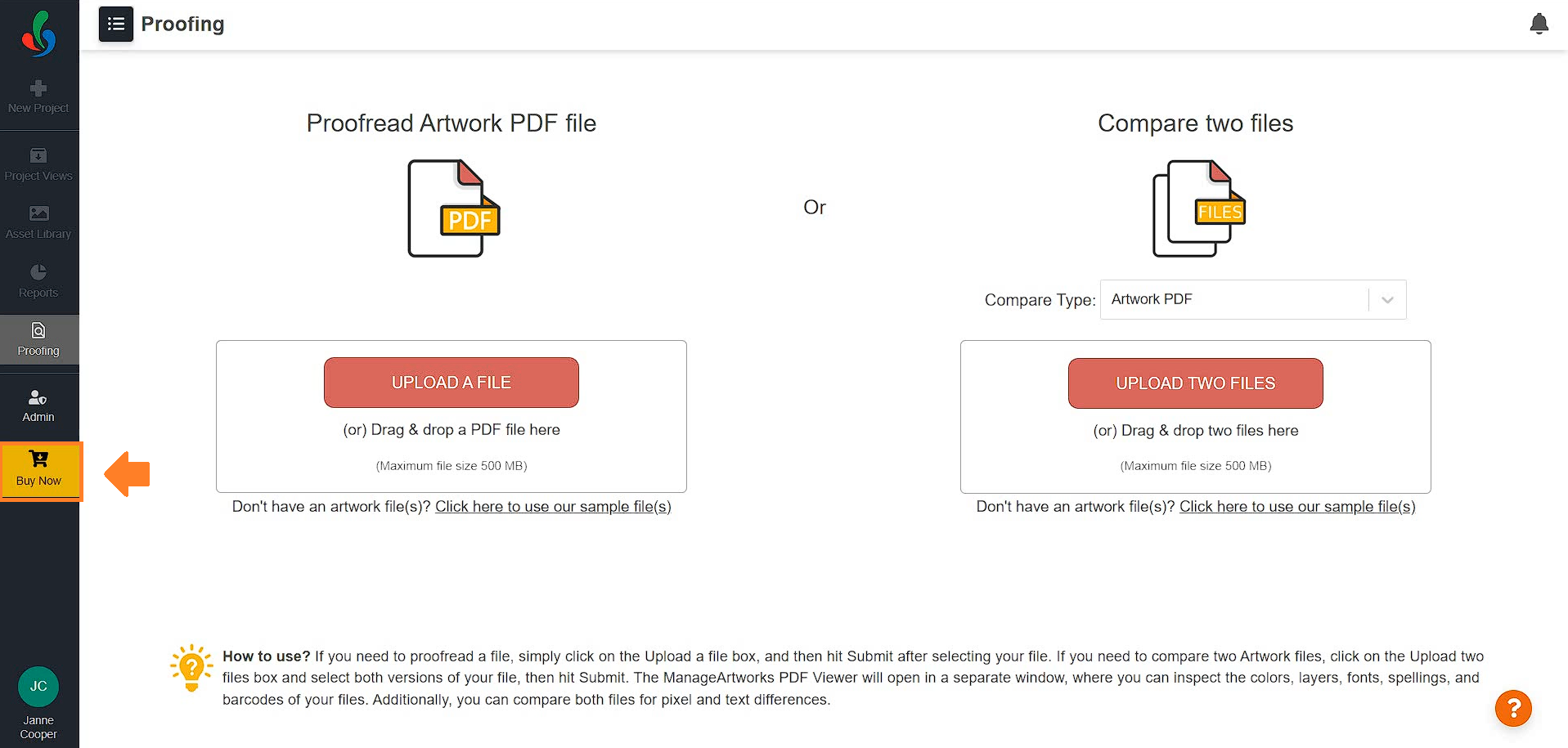Screen dimensions: 1568x748
Task: Click the Compare two files icon
Action: pos(1199,208)
